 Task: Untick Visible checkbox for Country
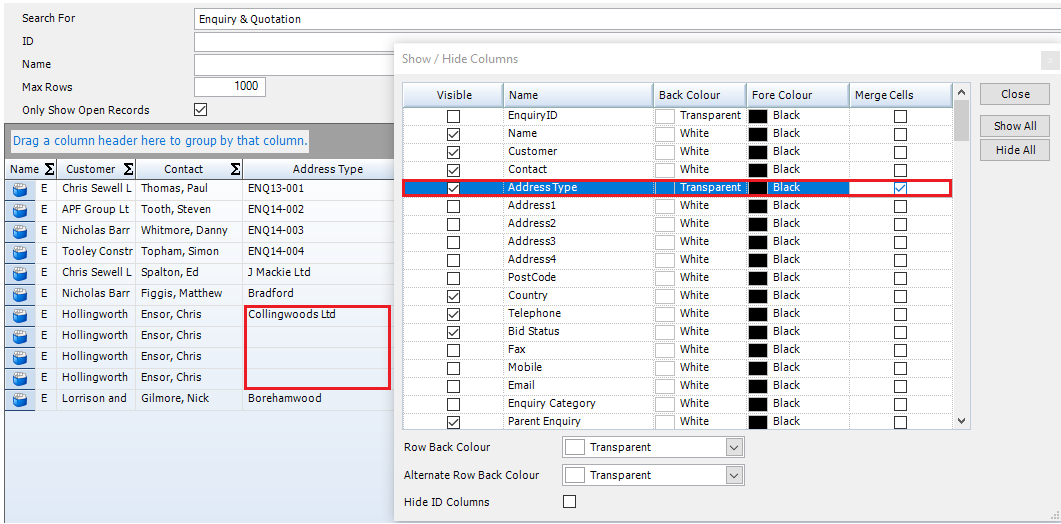click(x=453, y=296)
